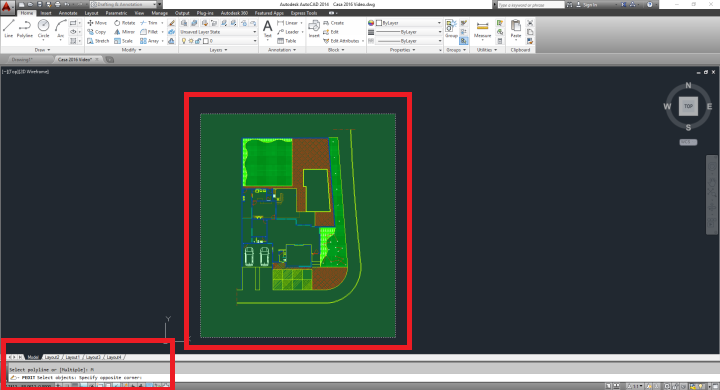Activate the Fillet command

point(149,32)
